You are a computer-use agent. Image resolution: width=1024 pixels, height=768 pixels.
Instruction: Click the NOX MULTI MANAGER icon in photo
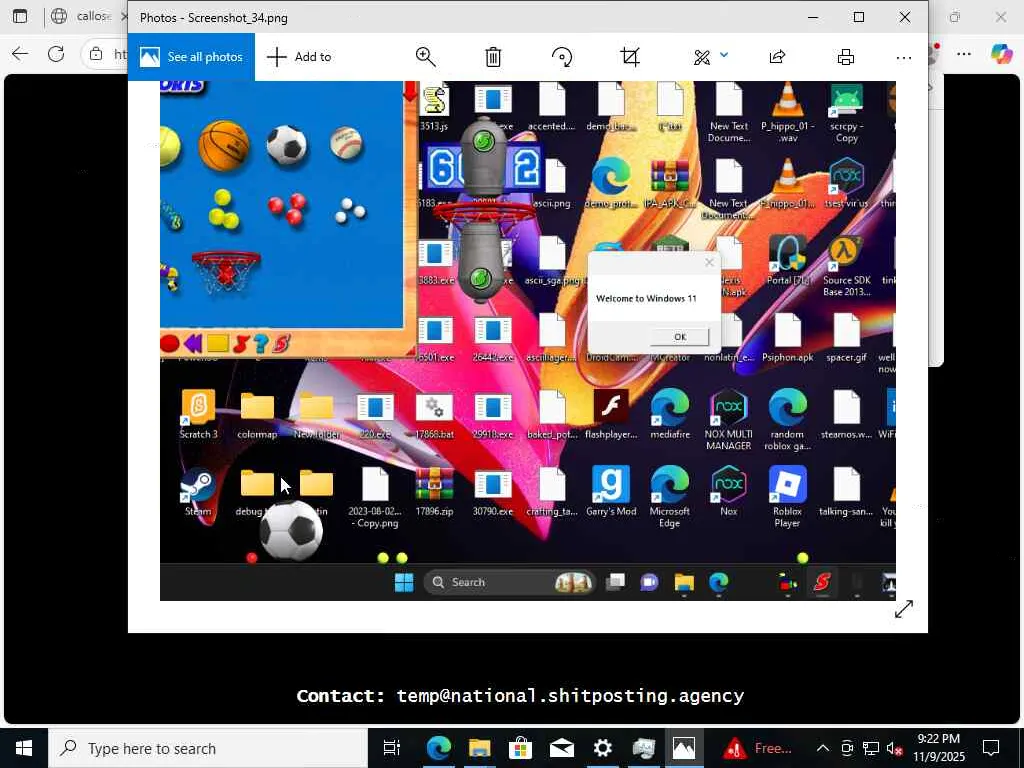click(728, 419)
